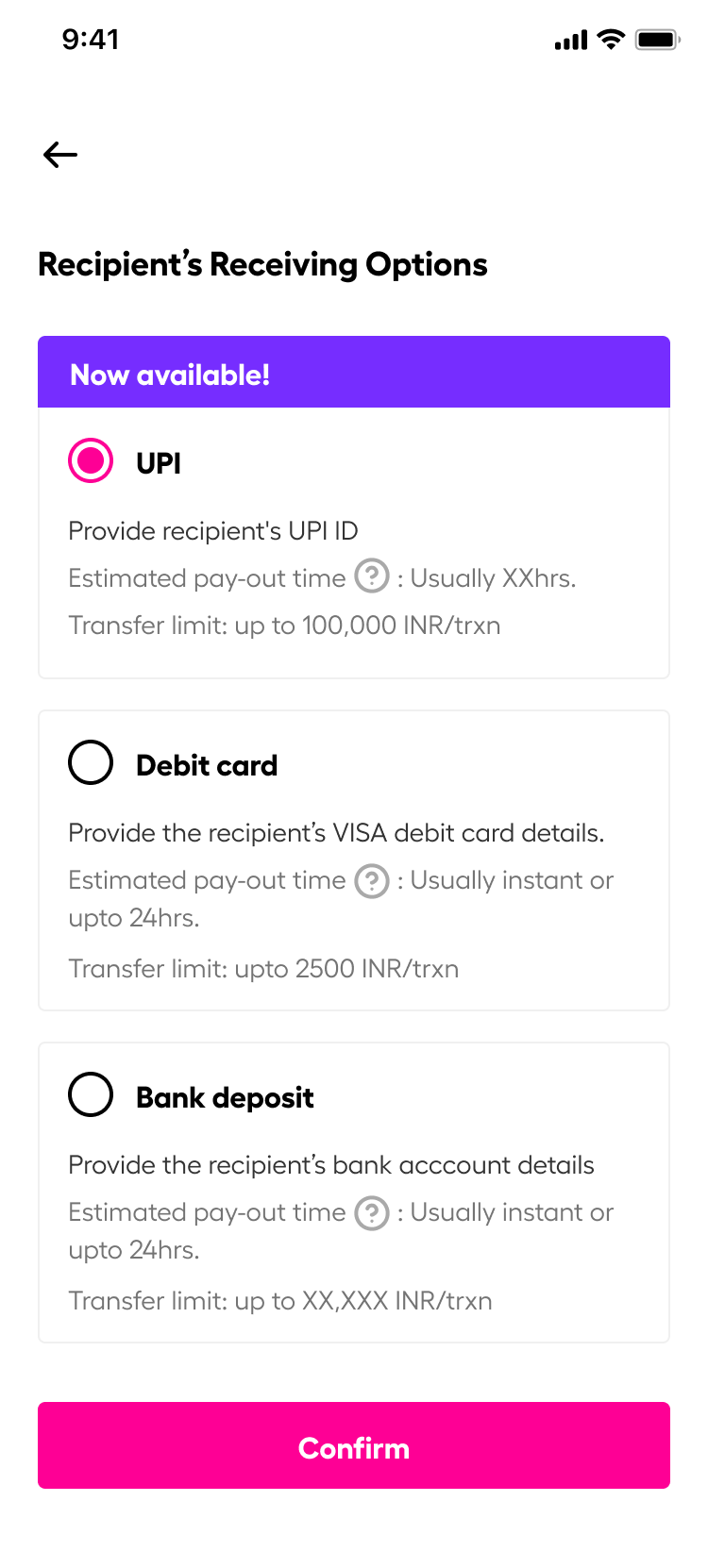Select the UPI radio button
The image size is (708, 1568).
(x=91, y=460)
